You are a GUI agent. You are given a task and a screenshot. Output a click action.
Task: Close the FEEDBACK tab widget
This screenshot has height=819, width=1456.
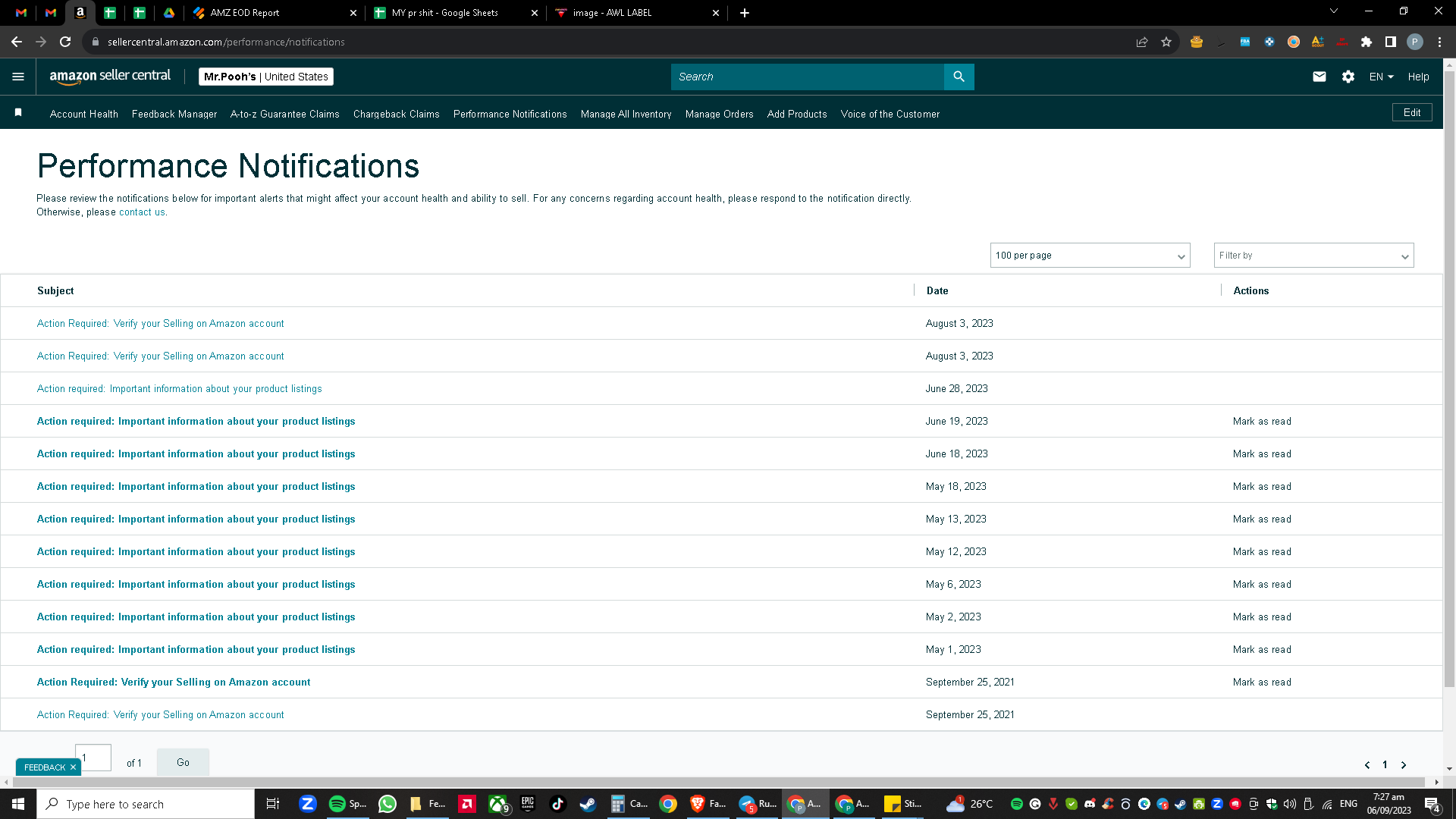73,767
